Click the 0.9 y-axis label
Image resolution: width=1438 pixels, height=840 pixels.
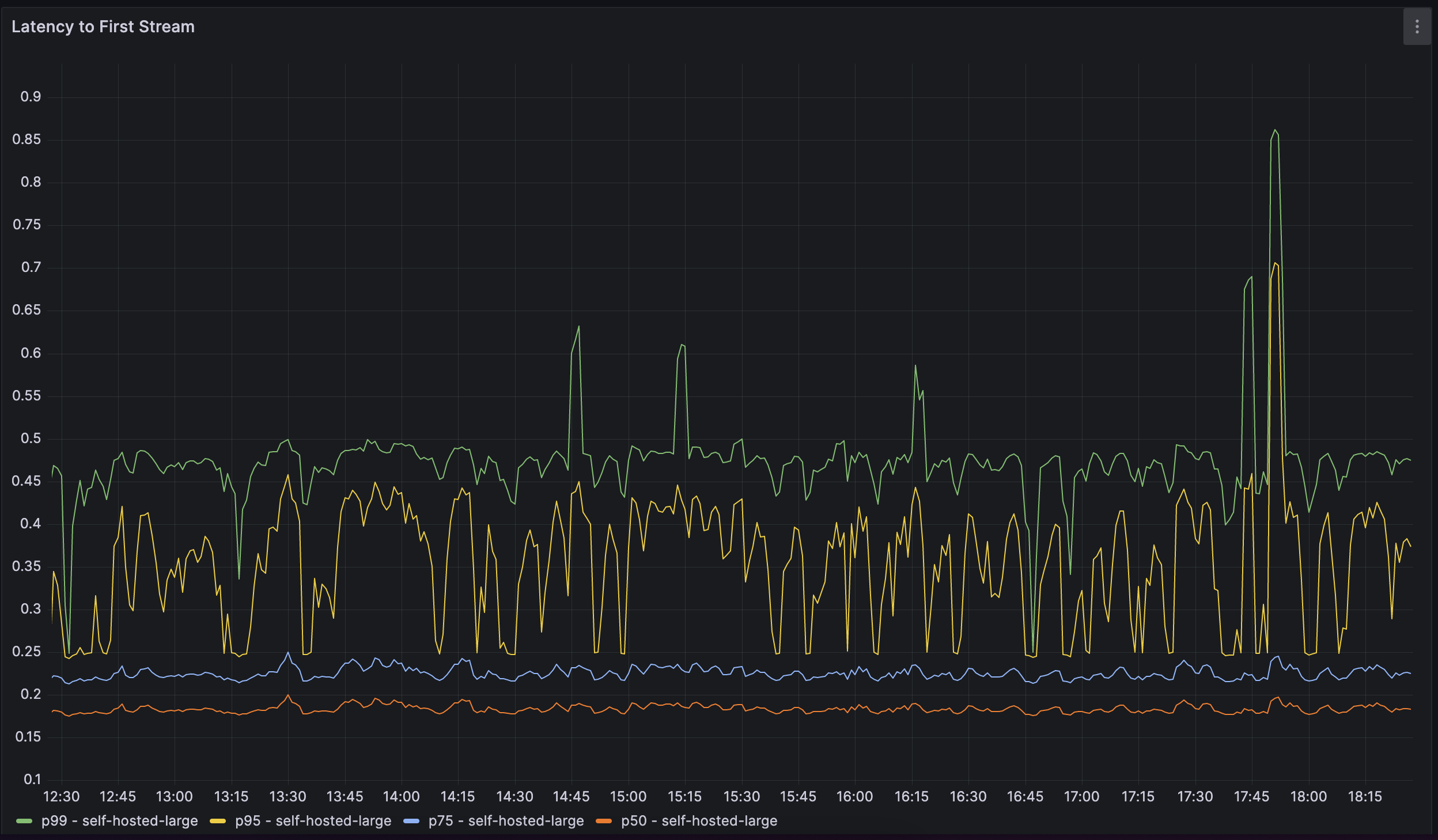(x=31, y=96)
